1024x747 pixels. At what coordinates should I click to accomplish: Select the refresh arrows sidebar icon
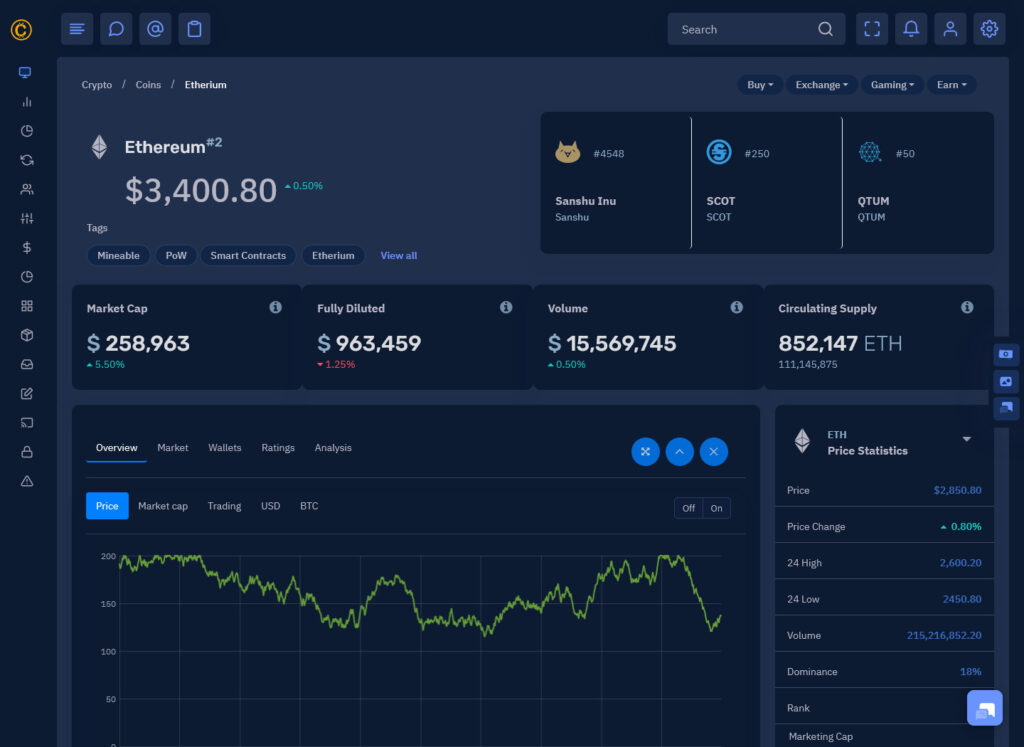click(x=27, y=160)
